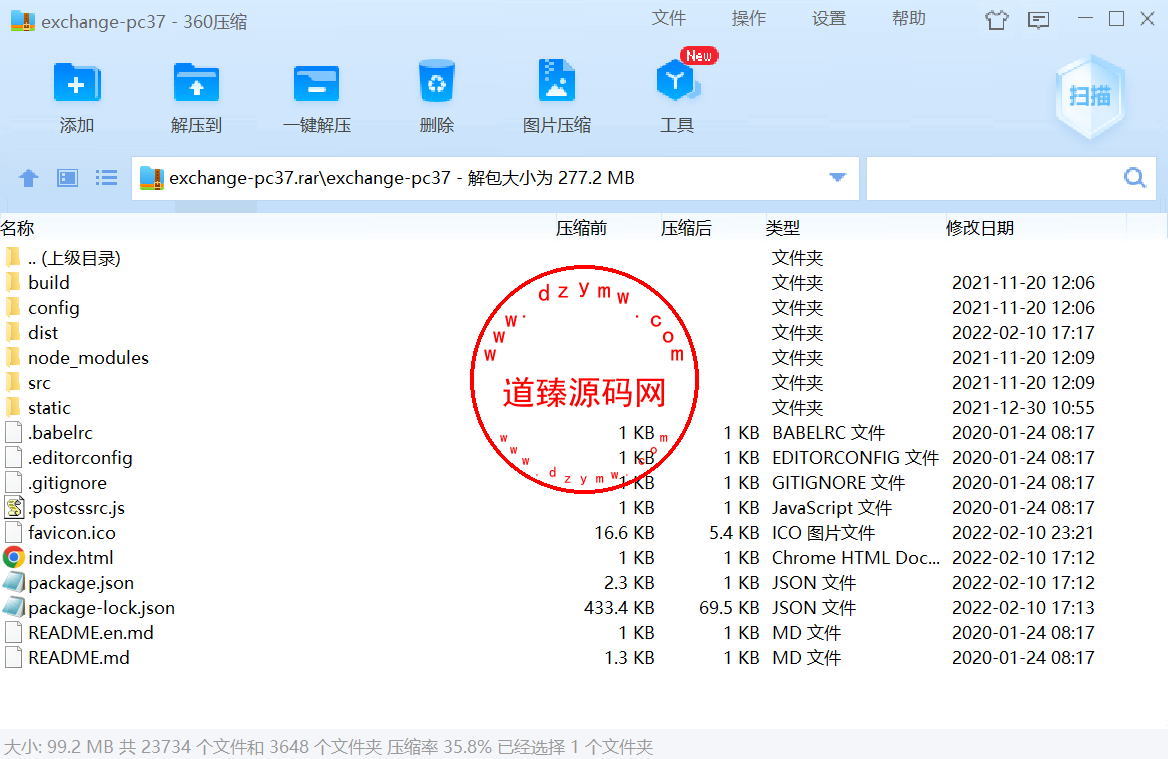Go up one directory with arrow icon

pos(28,178)
